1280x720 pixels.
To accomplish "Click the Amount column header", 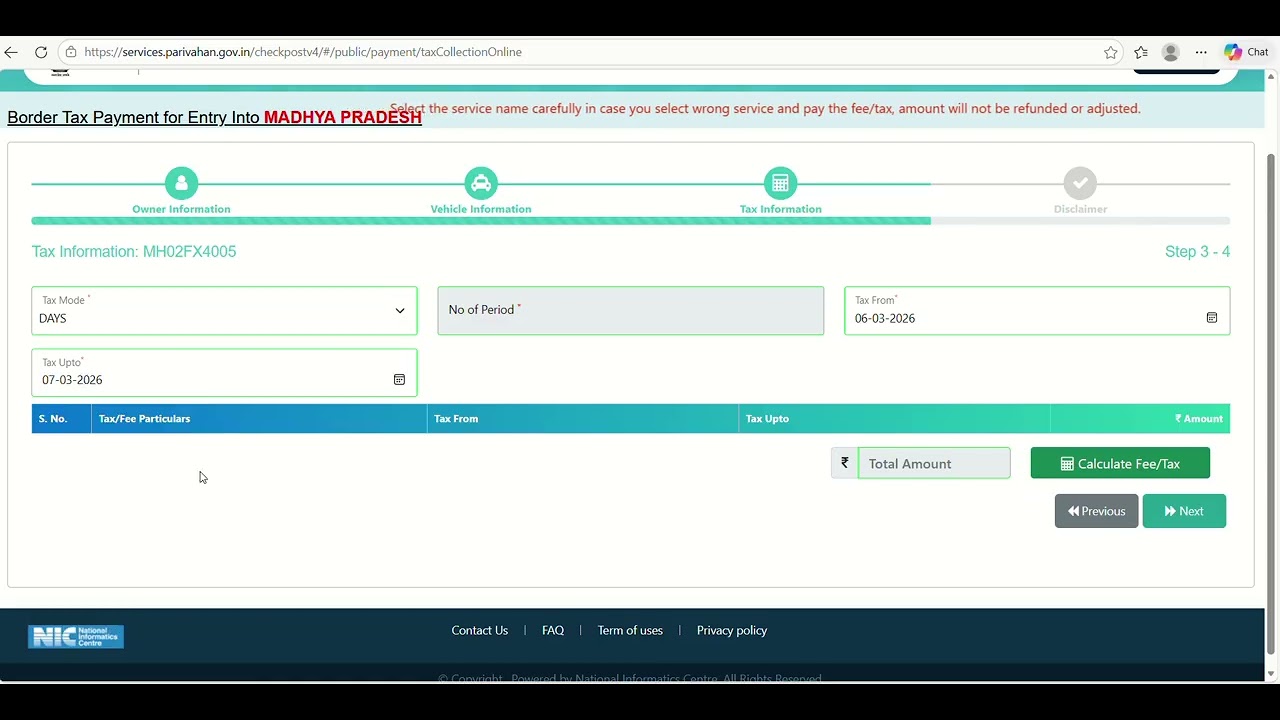I will (x=1140, y=419).
